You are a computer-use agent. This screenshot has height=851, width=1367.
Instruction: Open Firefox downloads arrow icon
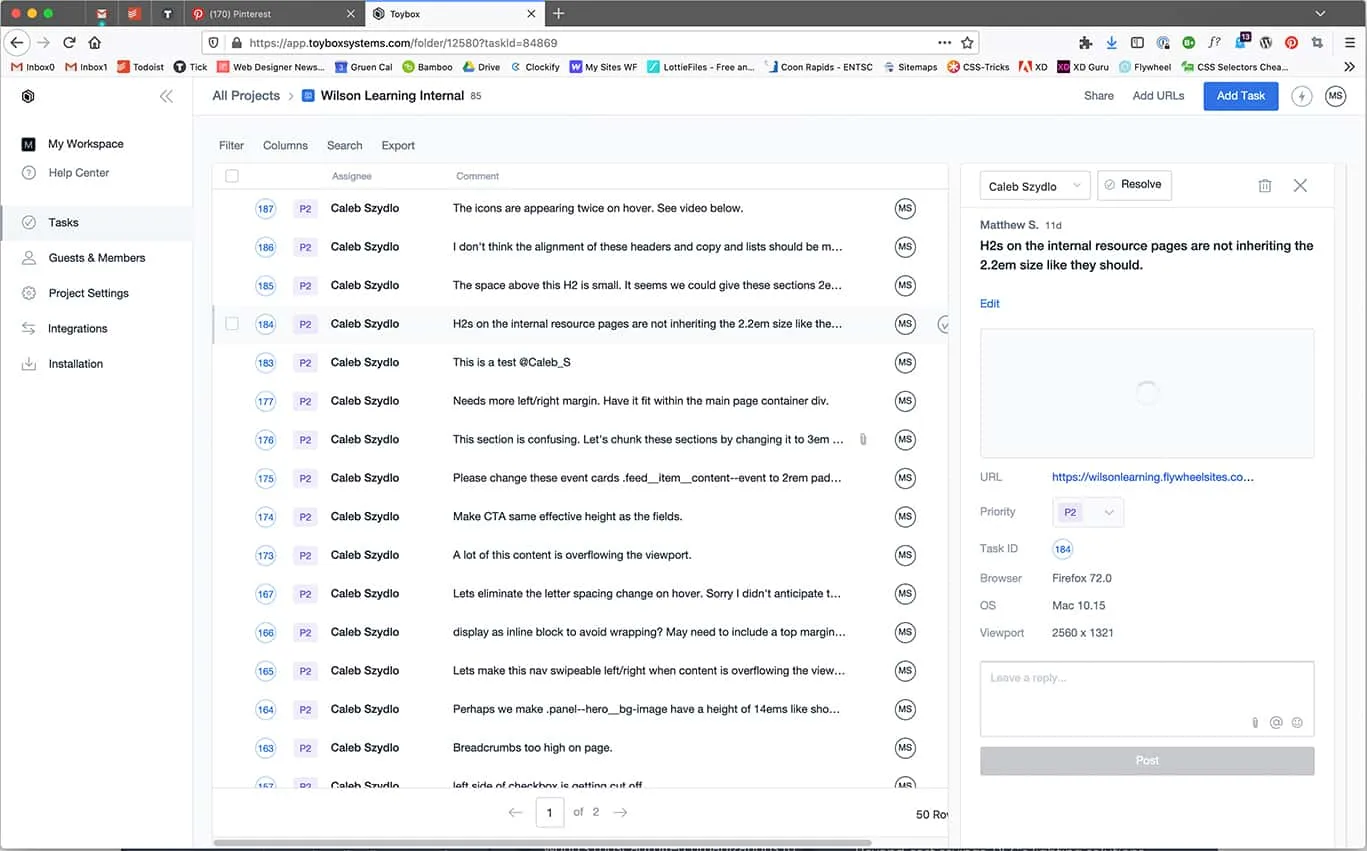point(1111,43)
